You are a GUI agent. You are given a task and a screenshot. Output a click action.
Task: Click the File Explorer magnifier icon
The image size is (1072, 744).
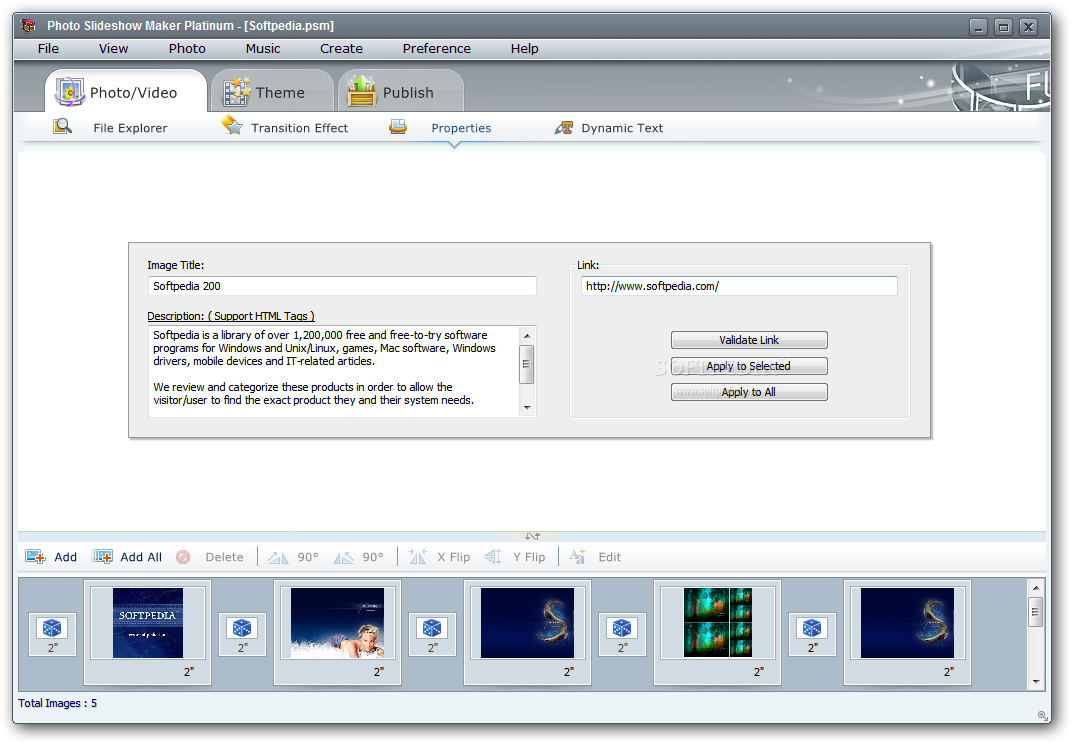click(62, 127)
